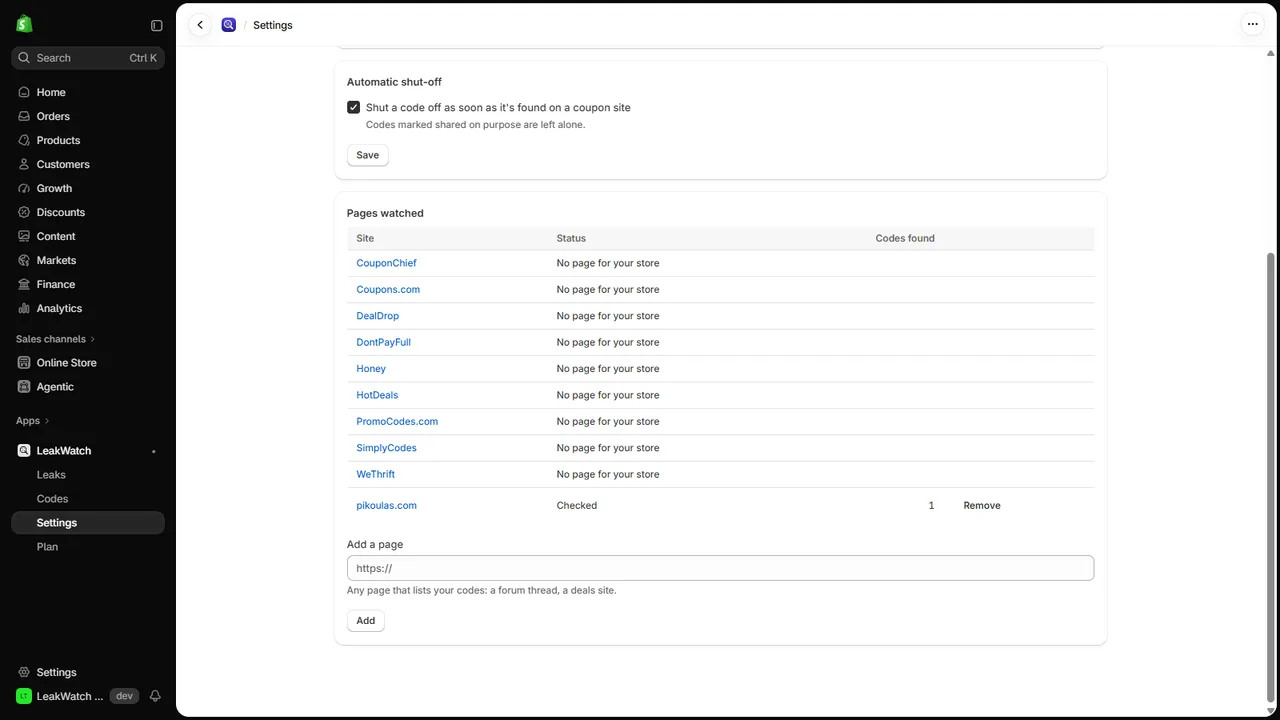Click the LeakWatch icon in breadcrumb

point(229,25)
